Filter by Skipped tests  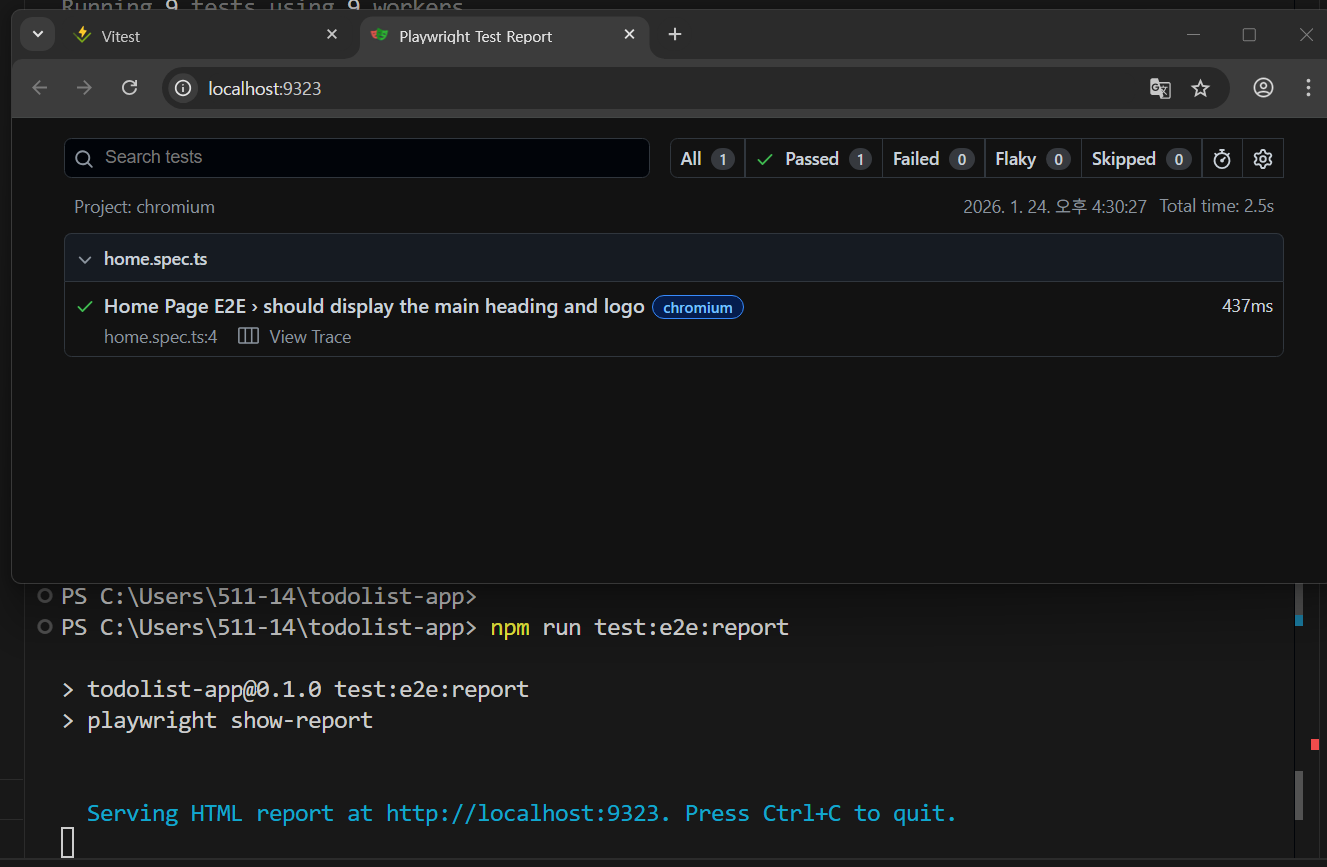coord(1140,159)
